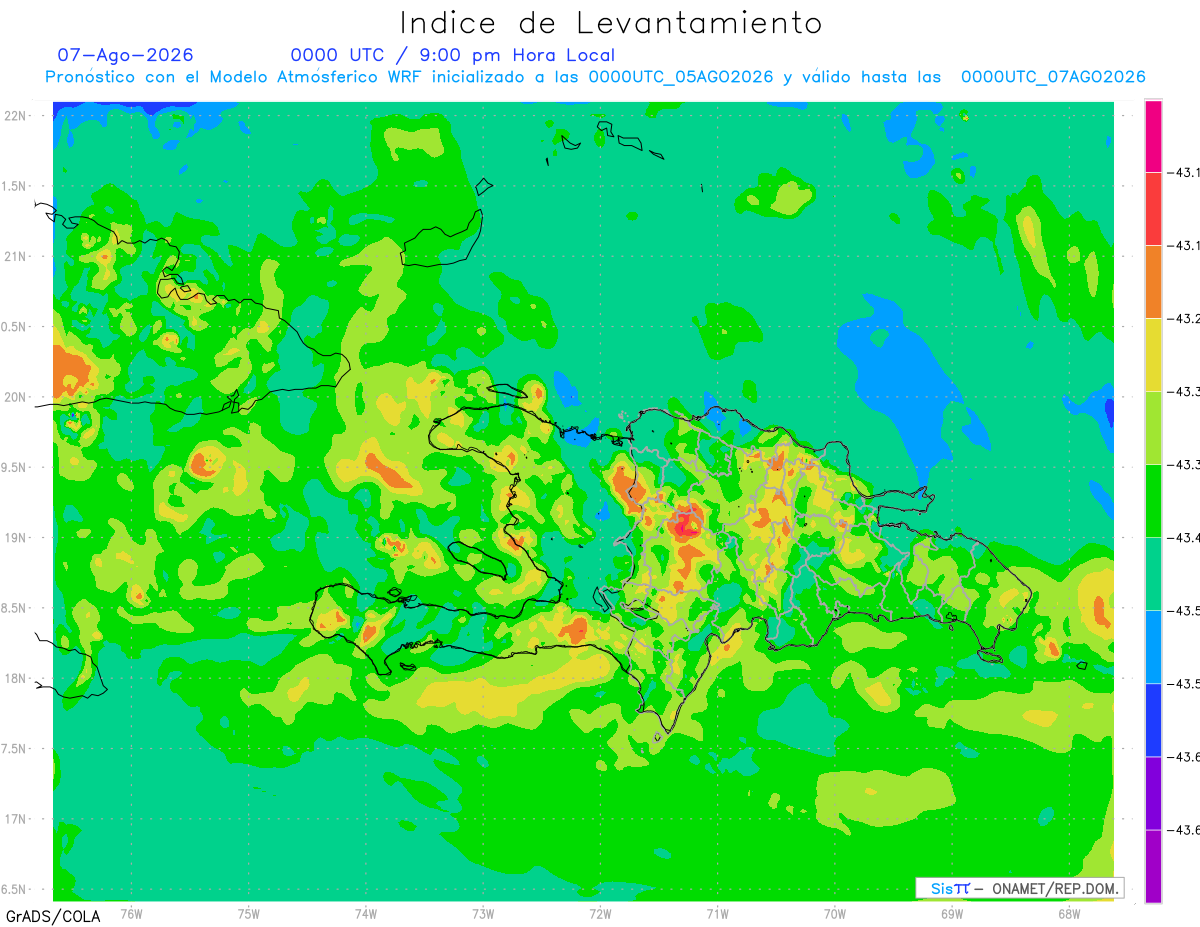Click the '68W' longitude label
The width and height of the screenshot is (1200, 927).
1069,914
